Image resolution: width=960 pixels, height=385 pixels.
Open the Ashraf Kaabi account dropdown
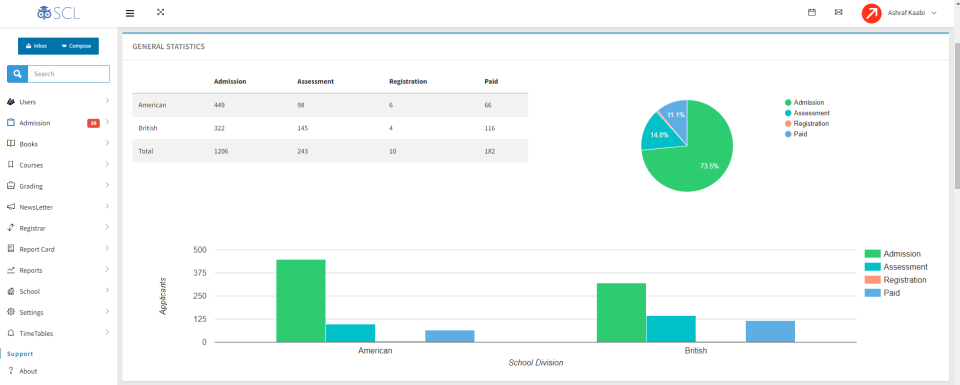click(x=912, y=13)
